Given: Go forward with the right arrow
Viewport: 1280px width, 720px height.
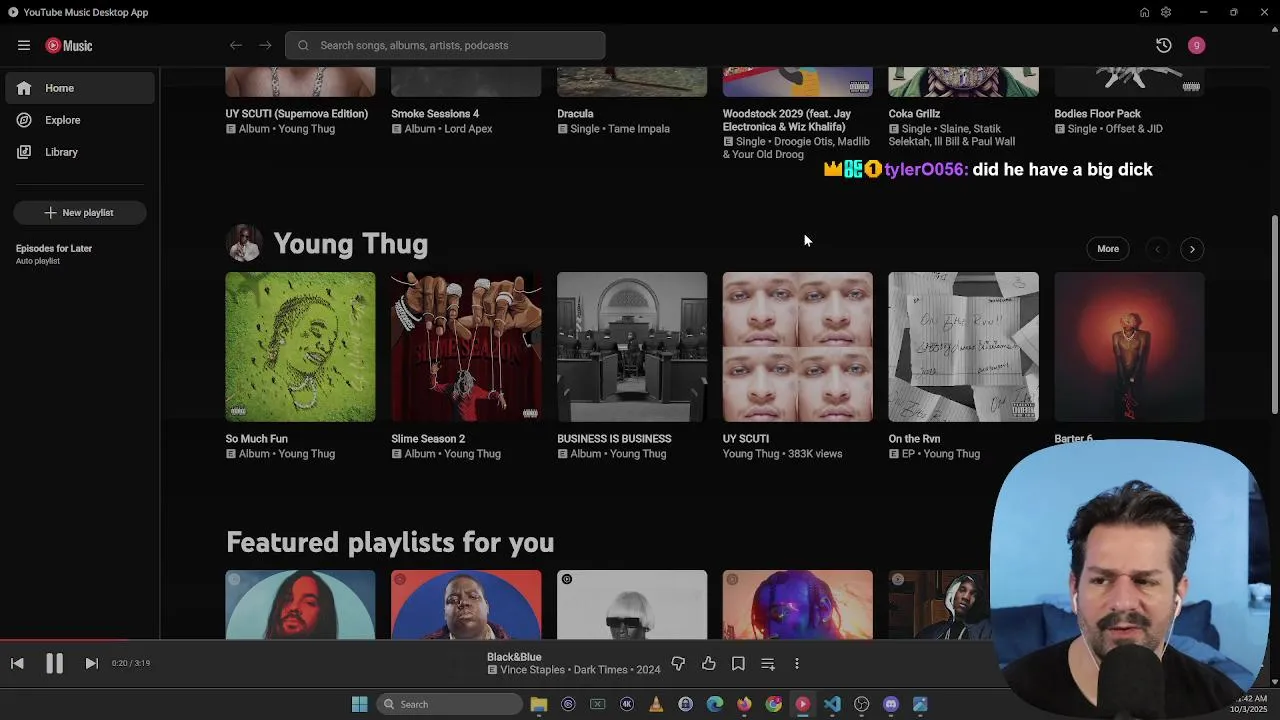Looking at the screenshot, I should click(265, 45).
